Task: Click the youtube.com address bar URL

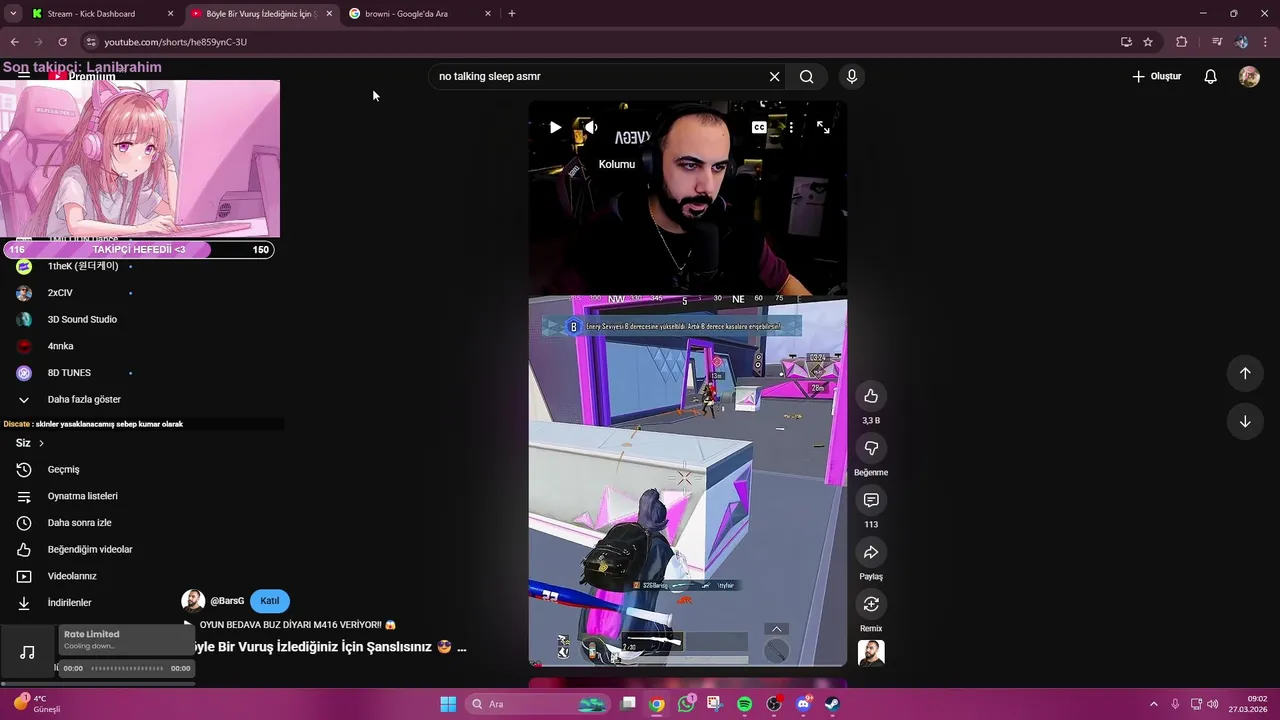Action: click(176, 42)
